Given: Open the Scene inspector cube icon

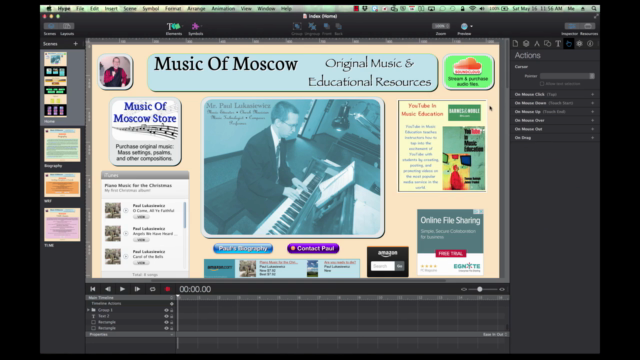Looking at the screenshot, I should coord(526,44).
